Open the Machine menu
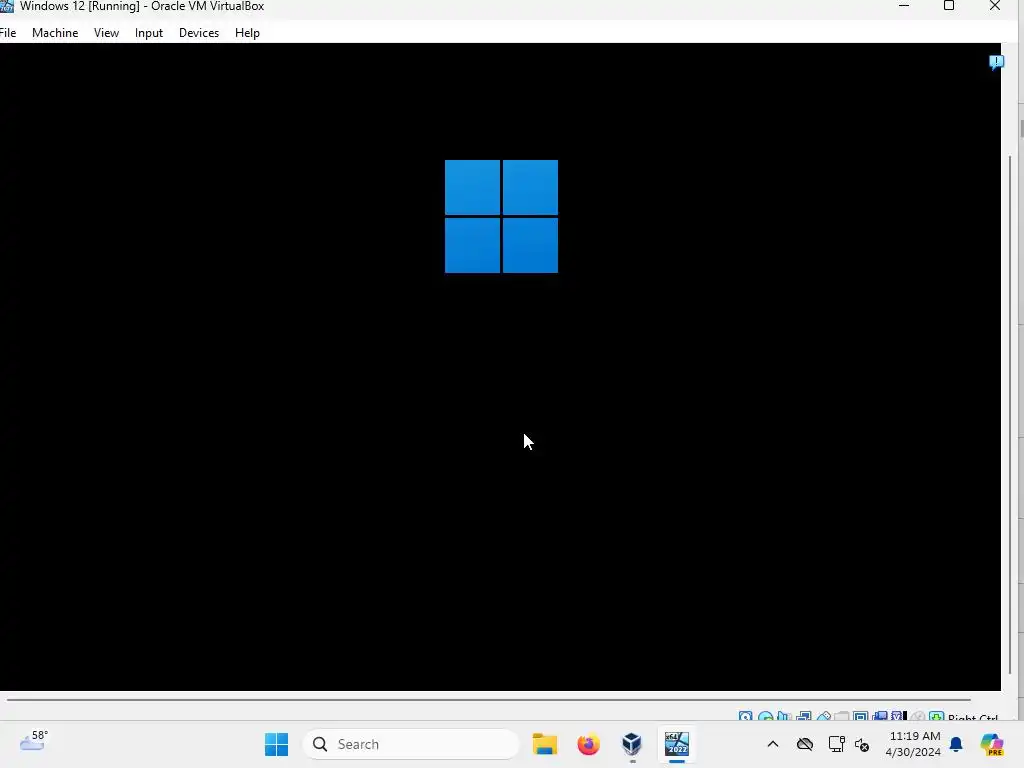 click(x=55, y=33)
